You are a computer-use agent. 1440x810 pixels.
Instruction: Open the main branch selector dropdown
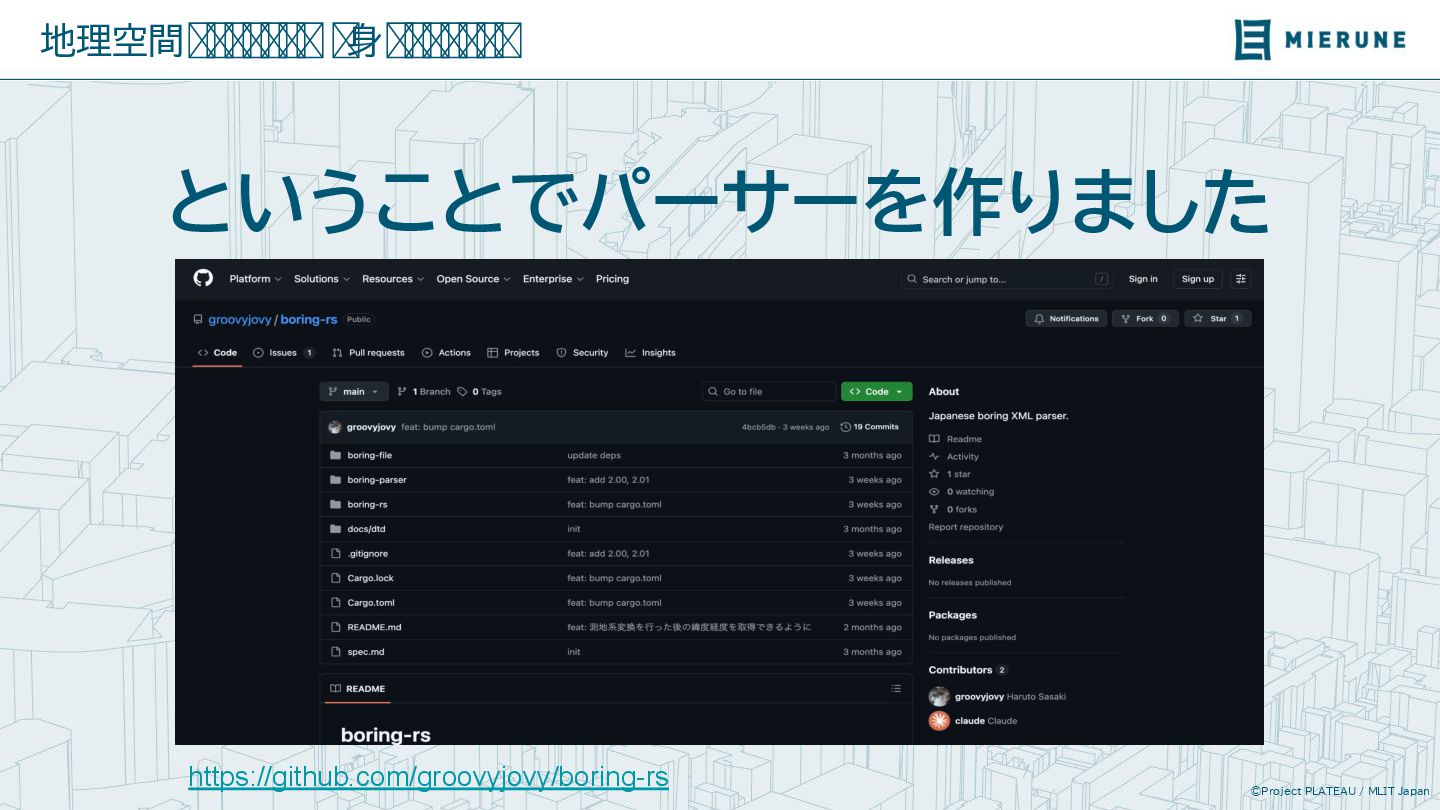(354, 392)
